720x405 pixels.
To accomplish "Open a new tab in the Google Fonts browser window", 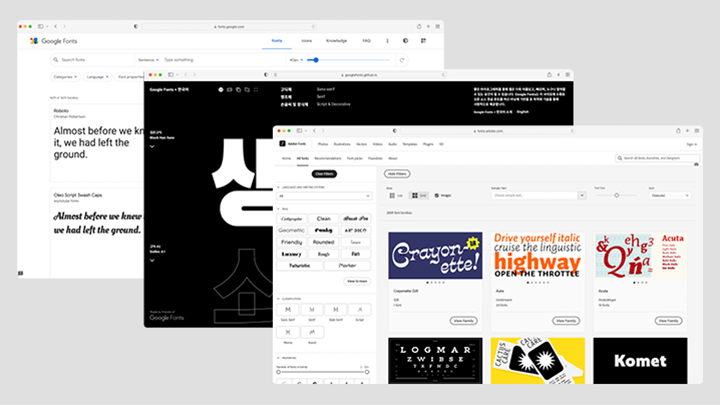I will pyautogui.click(x=428, y=27).
